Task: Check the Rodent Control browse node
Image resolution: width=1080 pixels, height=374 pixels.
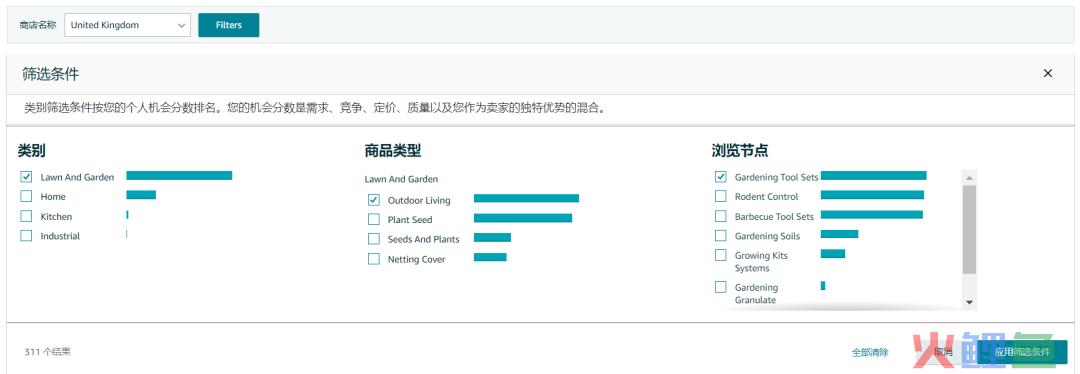Action: pos(720,196)
